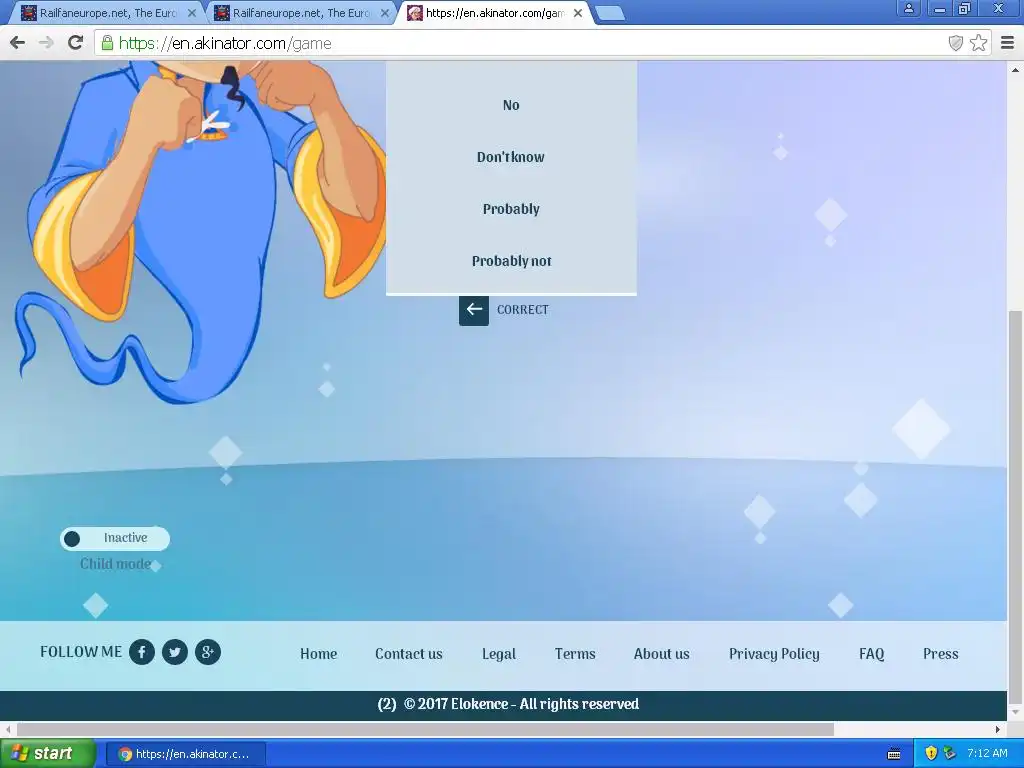1024x768 pixels.
Task: Click the scroll down arrow
Action: pos(1016,711)
